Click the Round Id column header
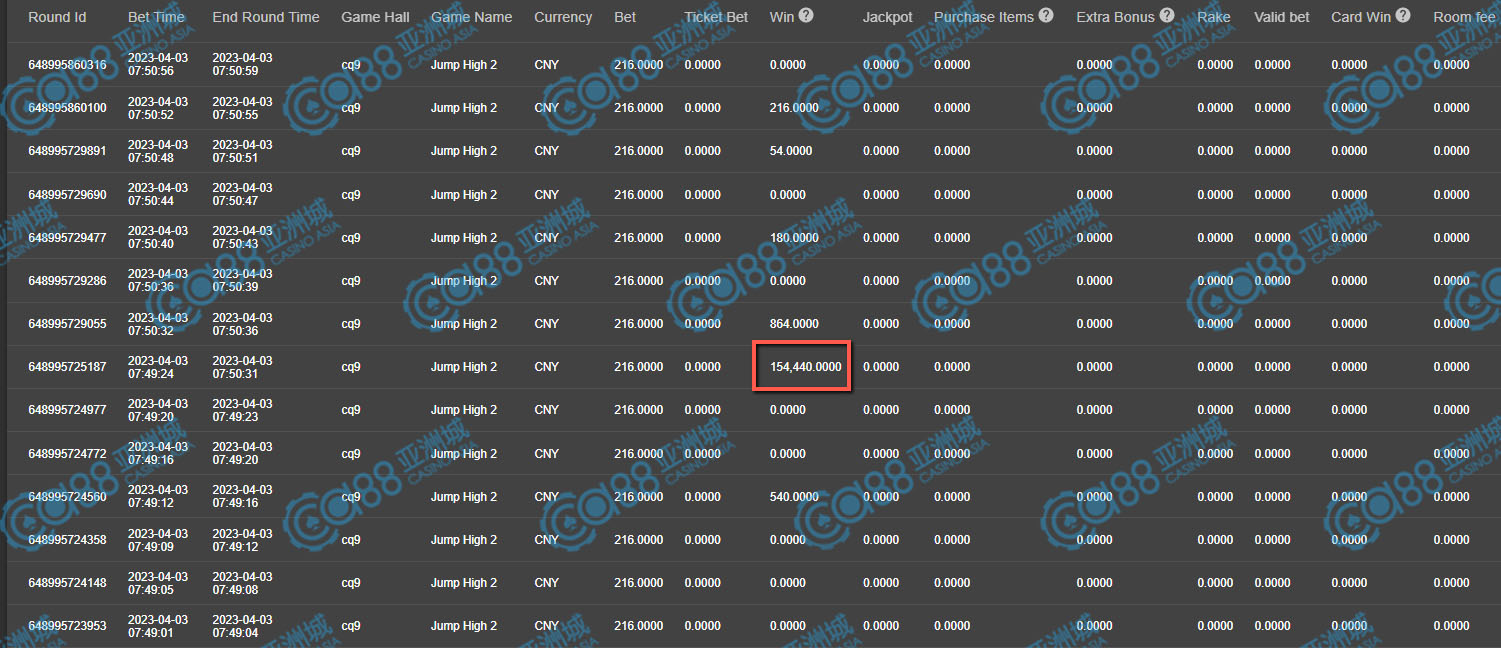Image resolution: width=1501 pixels, height=648 pixels. 57,17
